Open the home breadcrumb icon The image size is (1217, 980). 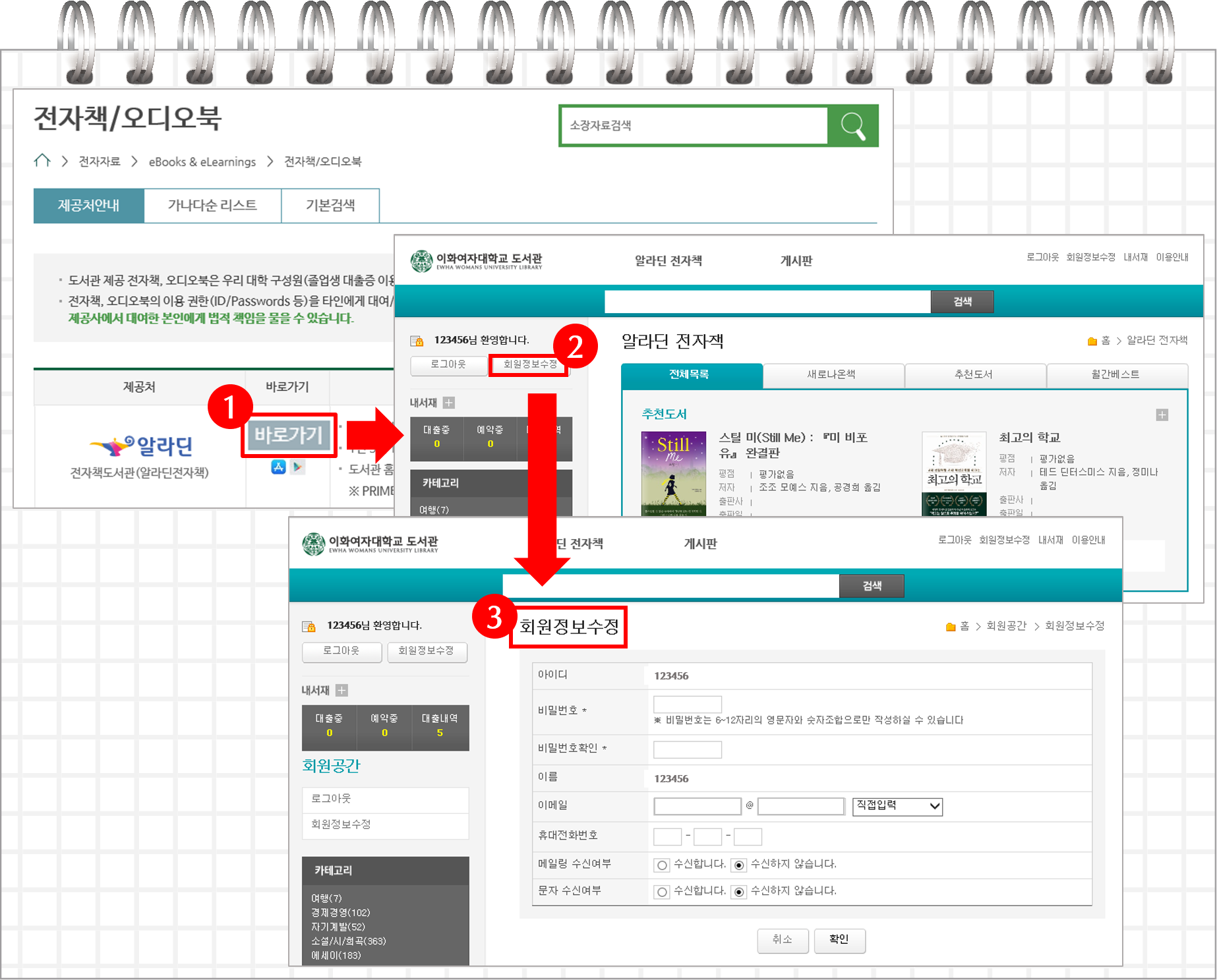coord(43,161)
